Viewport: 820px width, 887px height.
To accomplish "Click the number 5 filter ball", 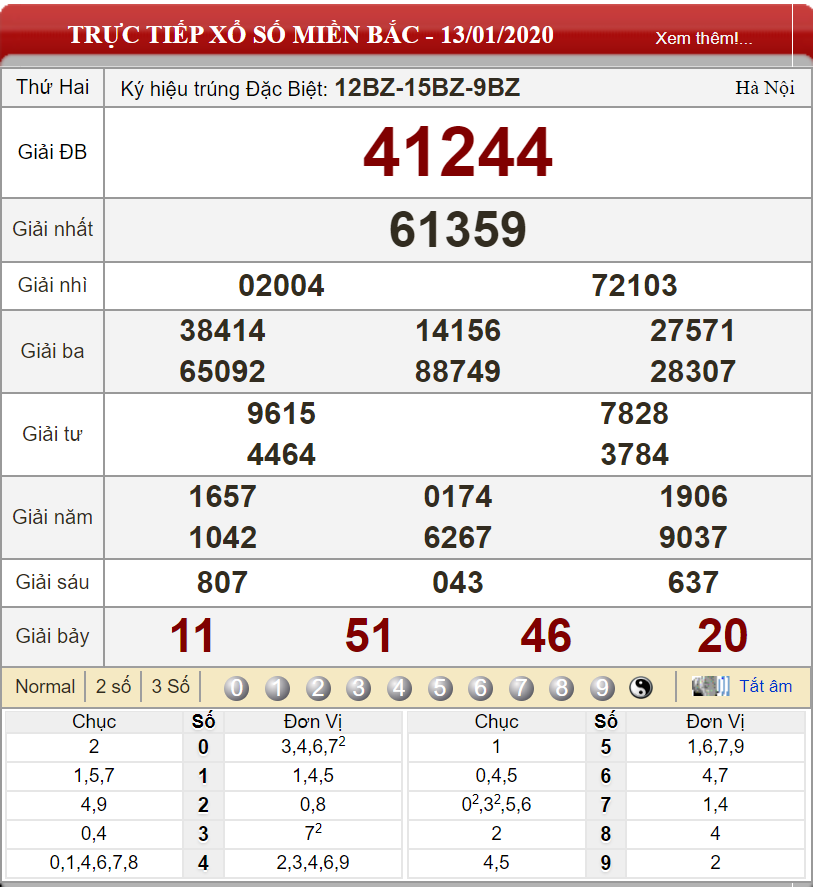I will click(440, 688).
